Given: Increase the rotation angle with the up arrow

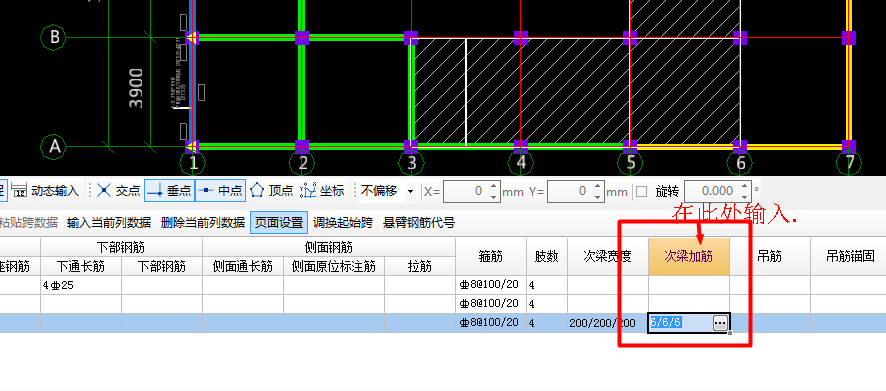Looking at the screenshot, I should pyautogui.click(x=745, y=186).
